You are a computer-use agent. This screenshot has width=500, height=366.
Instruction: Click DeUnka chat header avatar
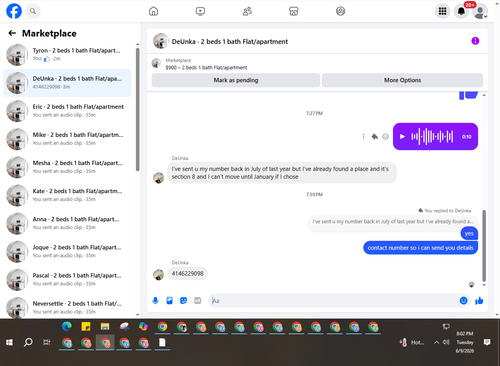click(x=160, y=41)
